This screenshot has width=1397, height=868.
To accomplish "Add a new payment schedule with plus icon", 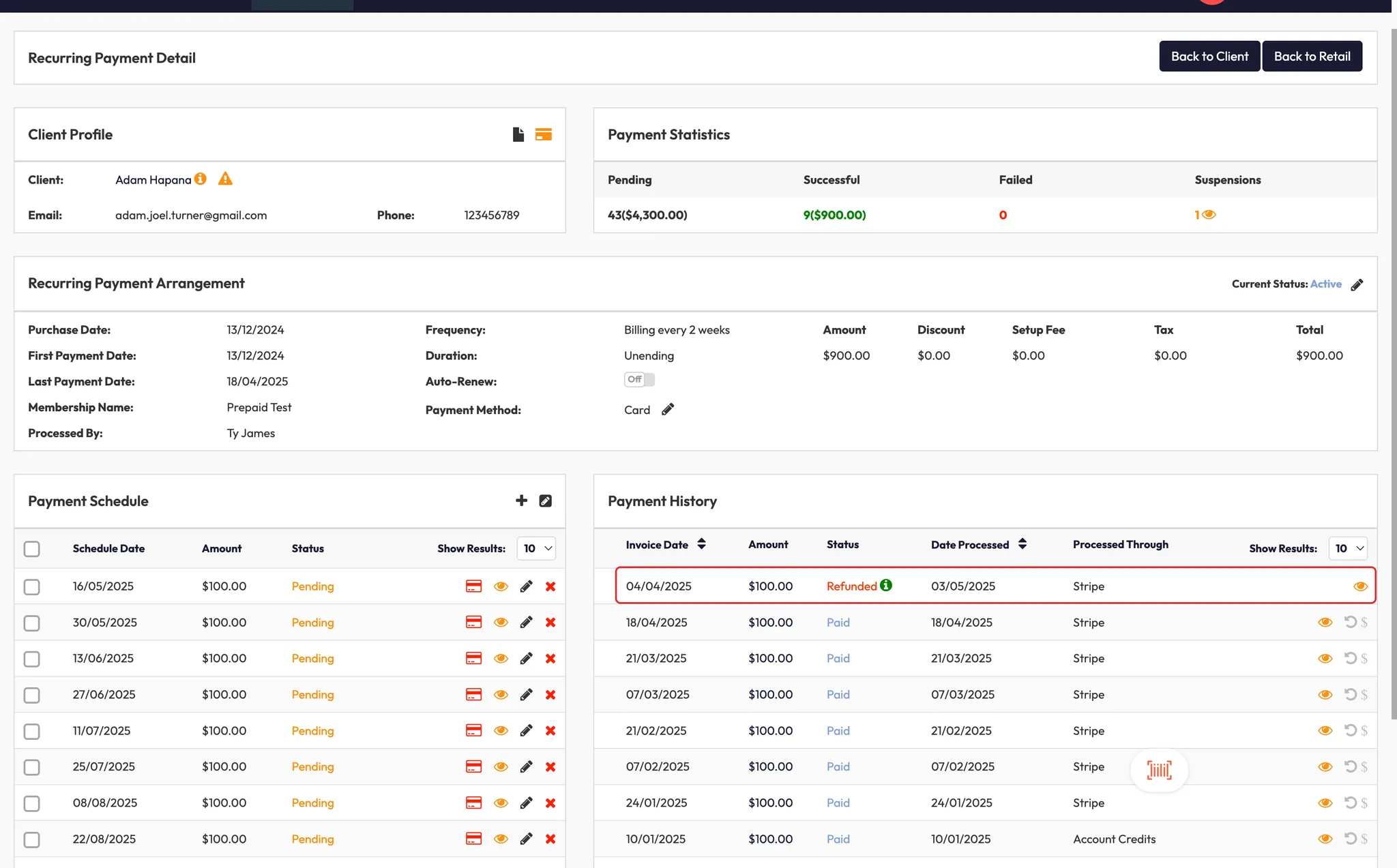I will 521,500.
